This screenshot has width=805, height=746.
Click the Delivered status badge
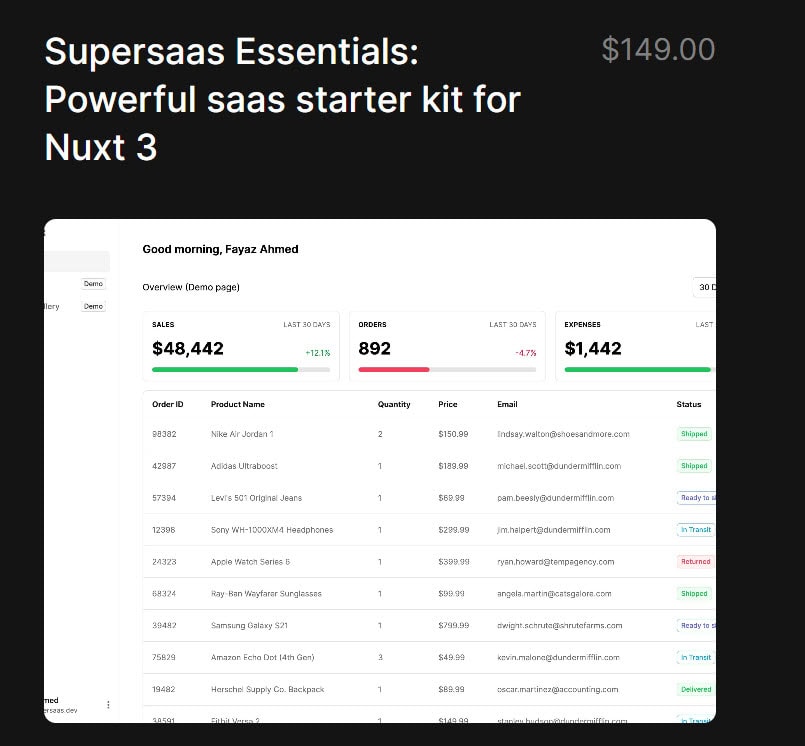(696, 690)
